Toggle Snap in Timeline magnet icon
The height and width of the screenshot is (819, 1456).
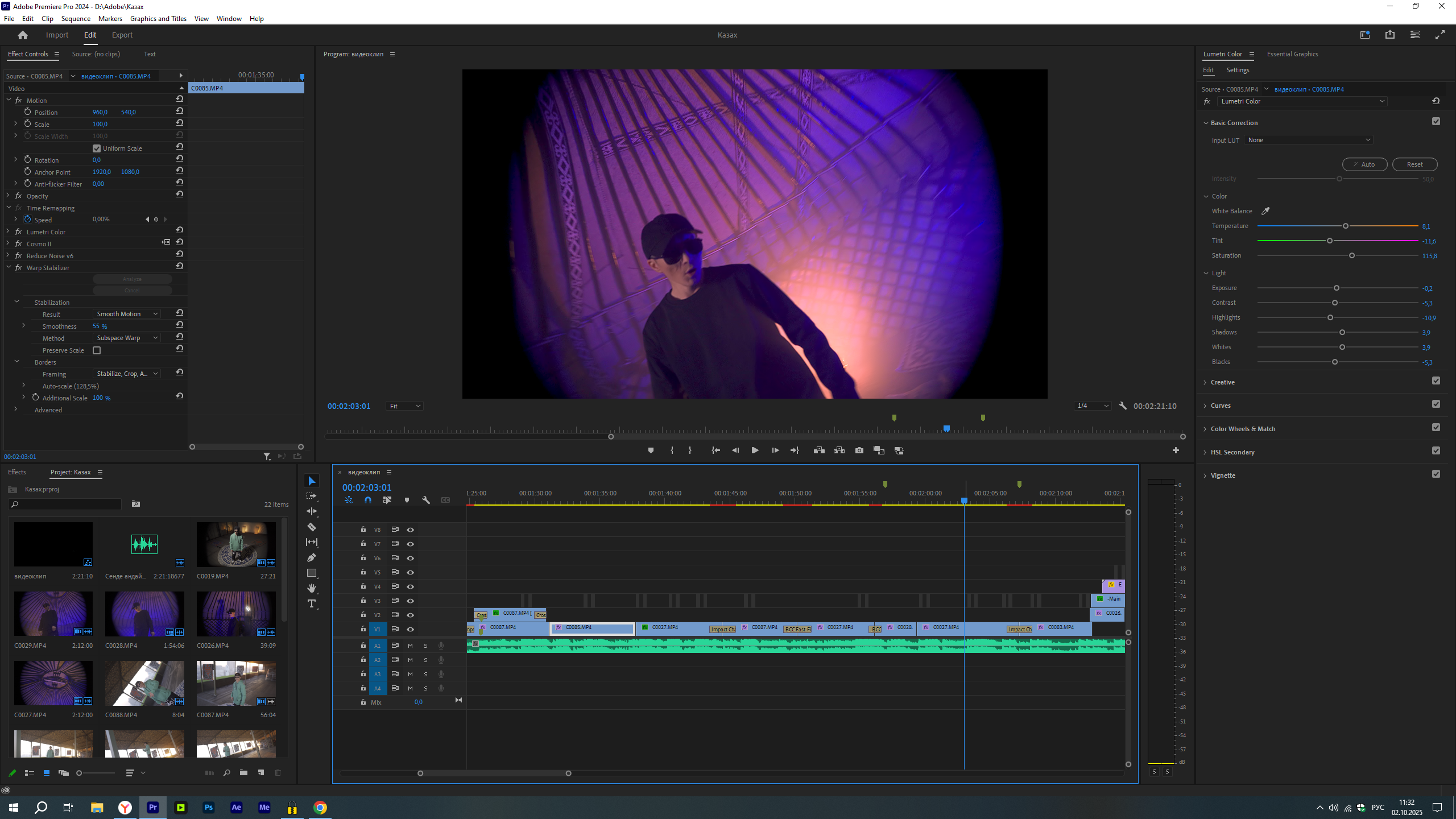point(368,500)
